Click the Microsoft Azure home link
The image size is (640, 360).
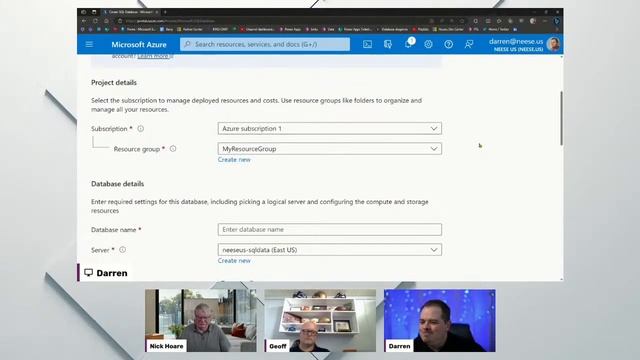point(139,44)
